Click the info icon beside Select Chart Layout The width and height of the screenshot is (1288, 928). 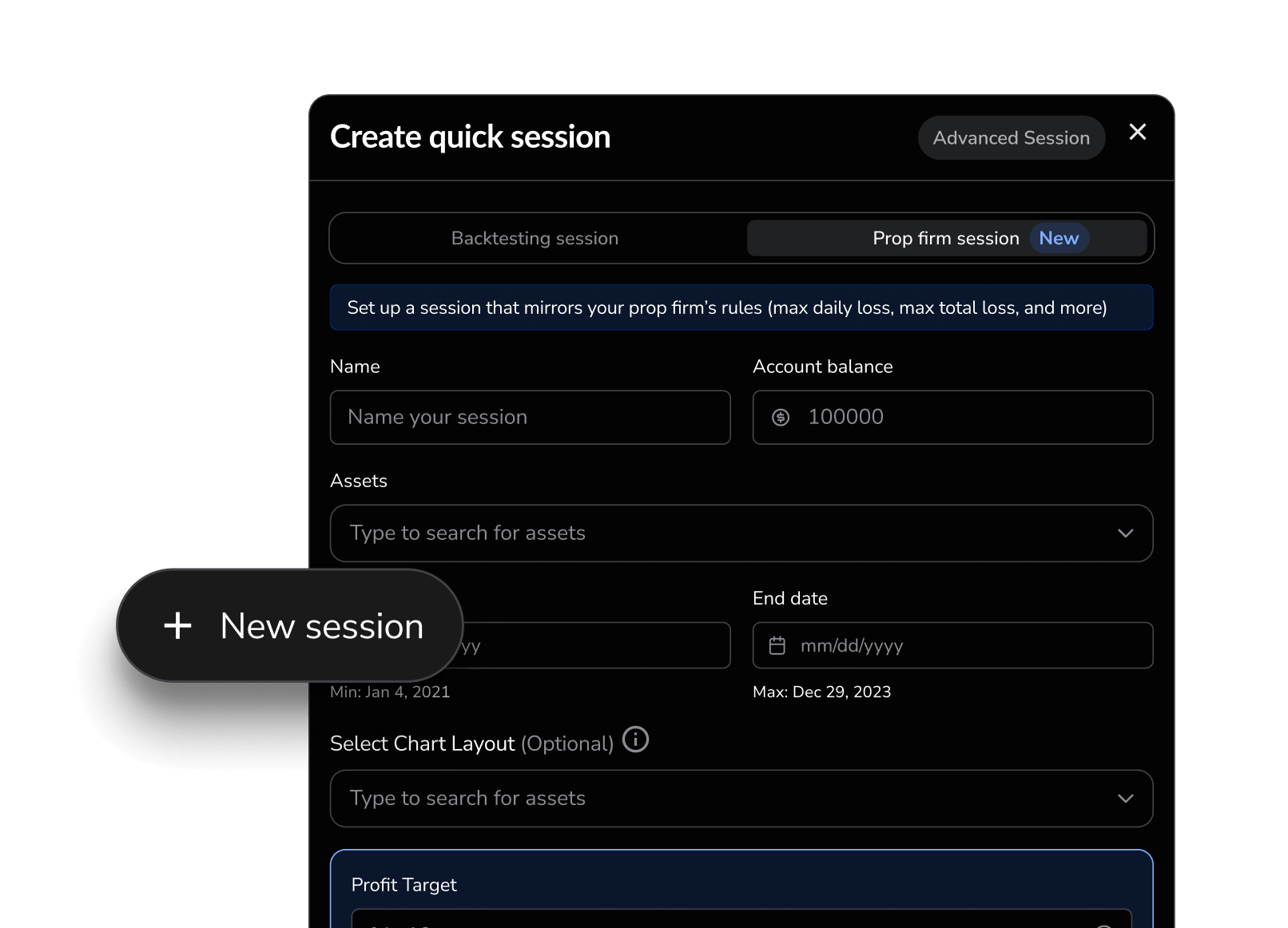click(635, 740)
